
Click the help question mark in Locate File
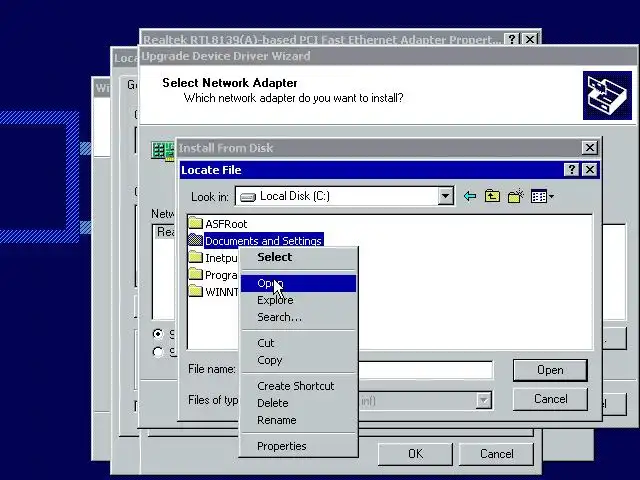click(x=571, y=169)
